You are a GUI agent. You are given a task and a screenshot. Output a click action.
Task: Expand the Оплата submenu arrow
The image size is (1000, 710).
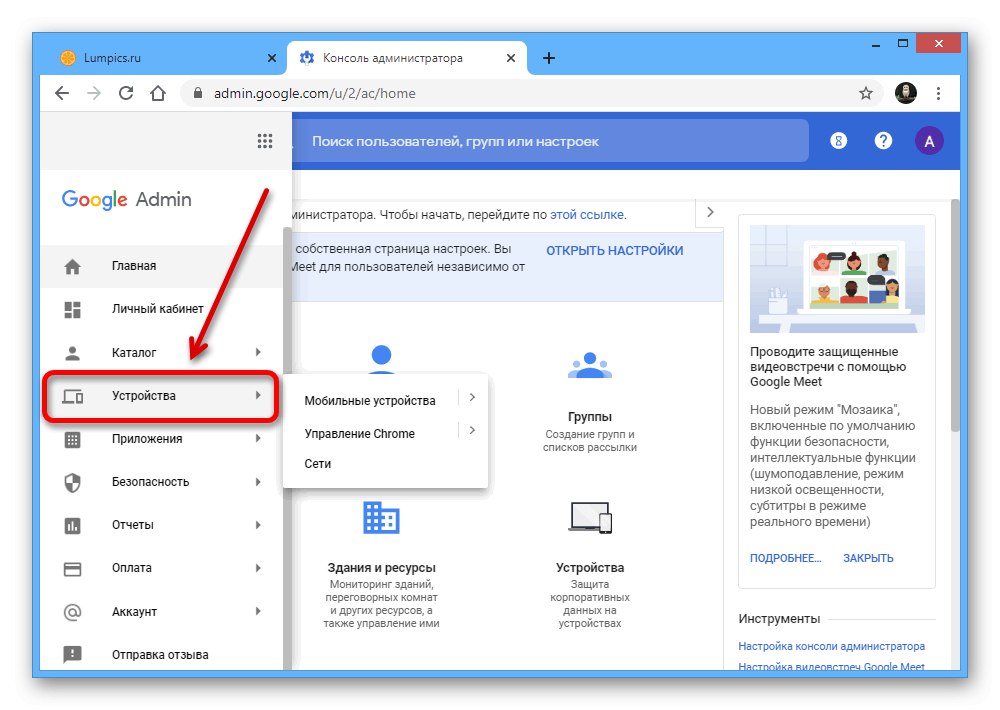[x=258, y=568]
